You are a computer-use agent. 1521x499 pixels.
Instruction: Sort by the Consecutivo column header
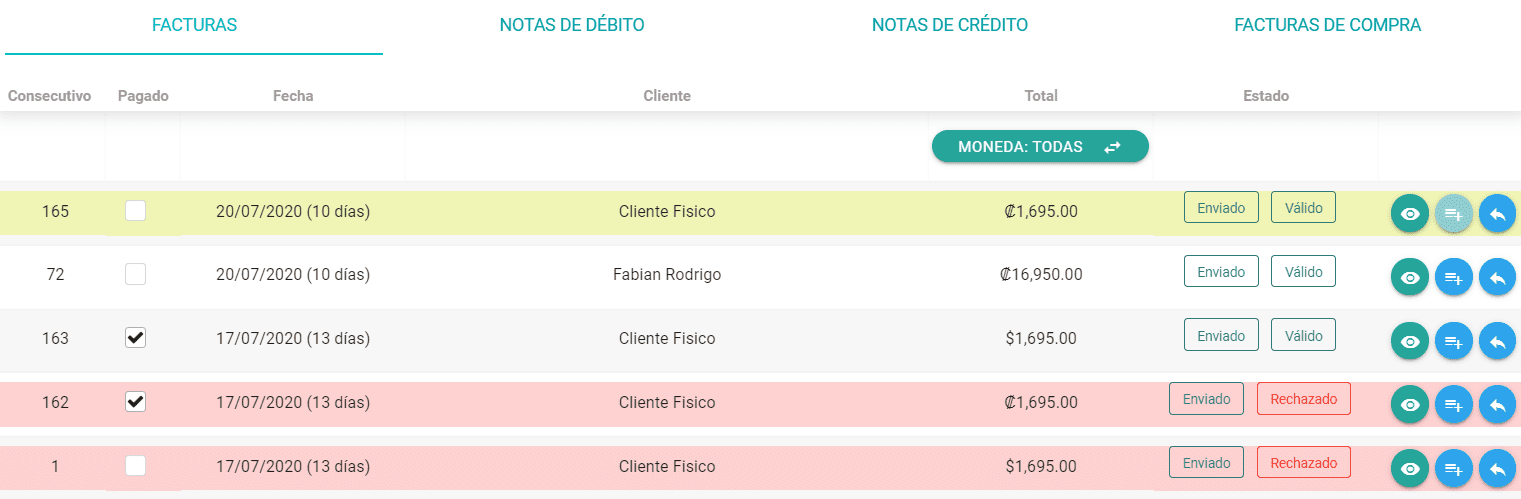[x=50, y=96]
